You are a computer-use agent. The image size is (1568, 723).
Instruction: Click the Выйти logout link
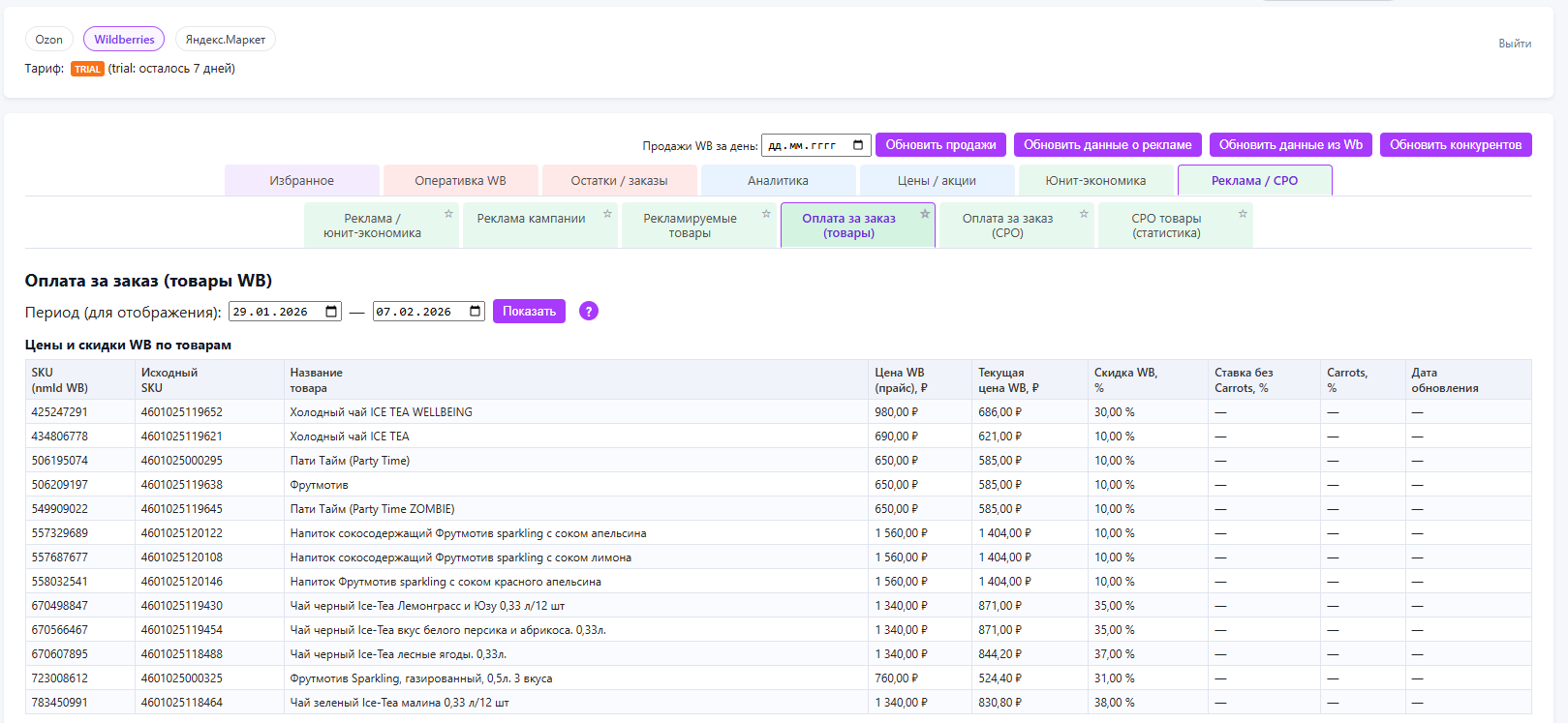click(x=1515, y=44)
